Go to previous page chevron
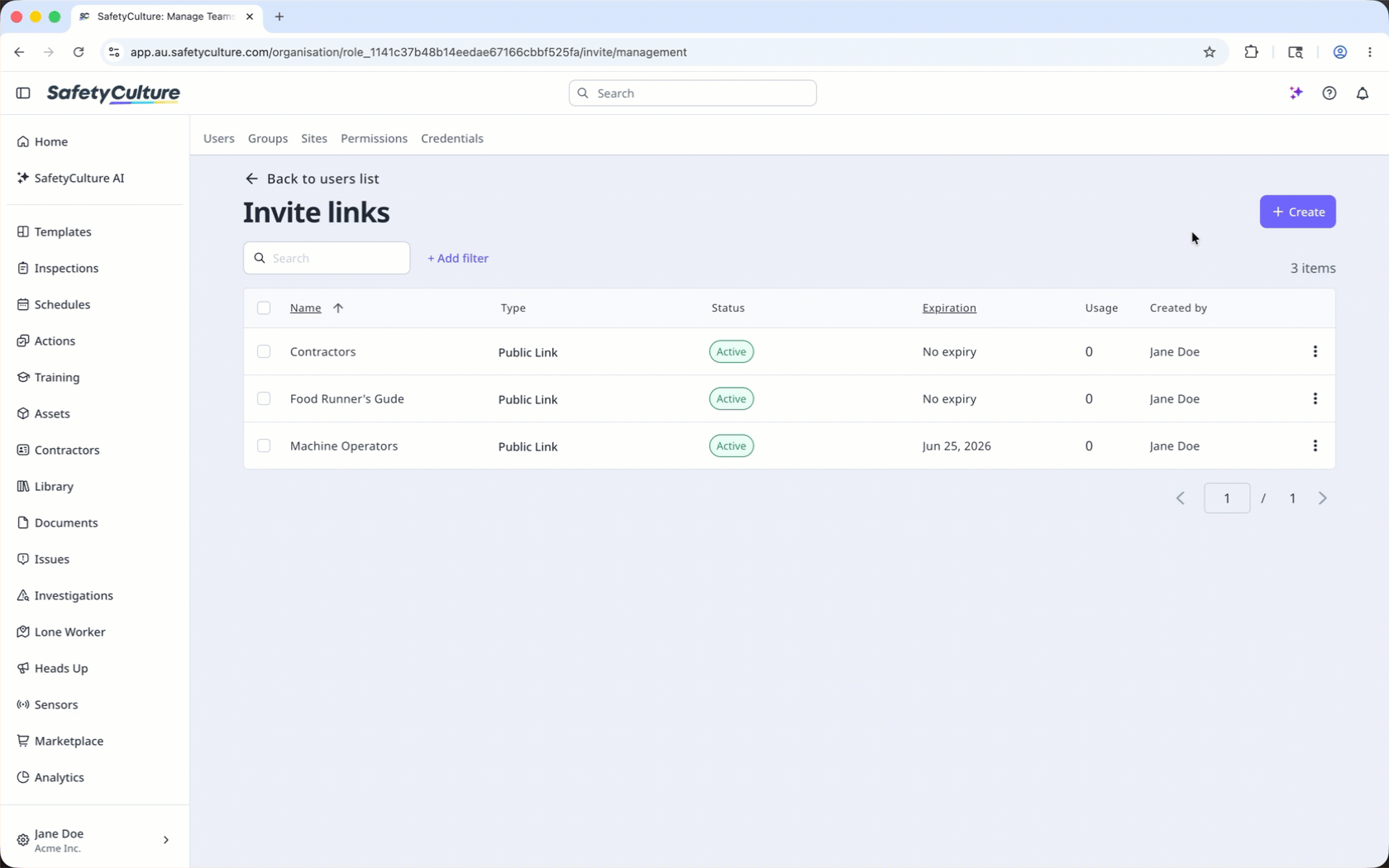 [1181, 498]
